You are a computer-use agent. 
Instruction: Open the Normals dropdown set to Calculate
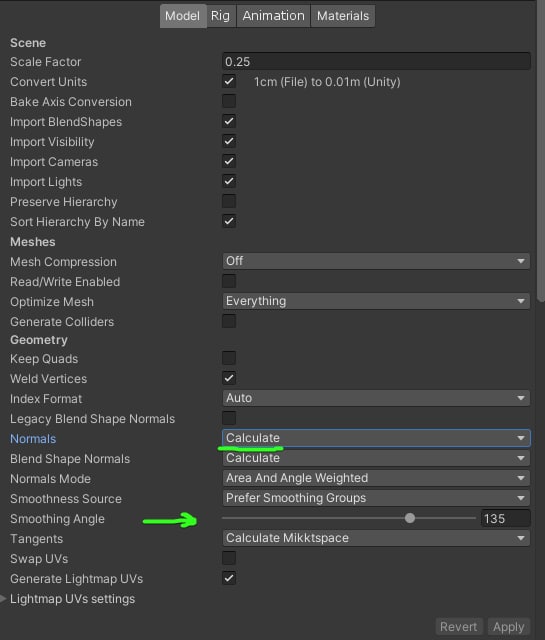[x=376, y=438]
